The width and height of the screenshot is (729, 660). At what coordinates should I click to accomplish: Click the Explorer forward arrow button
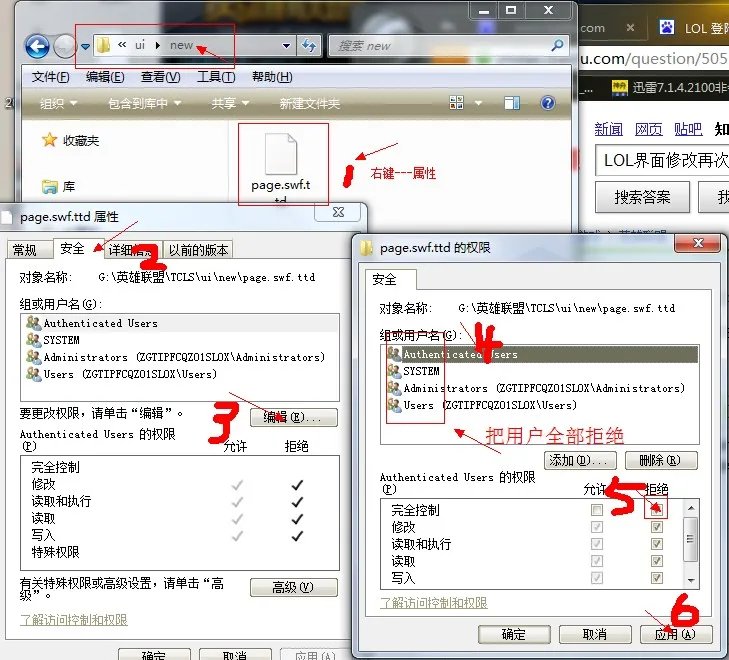[64, 46]
